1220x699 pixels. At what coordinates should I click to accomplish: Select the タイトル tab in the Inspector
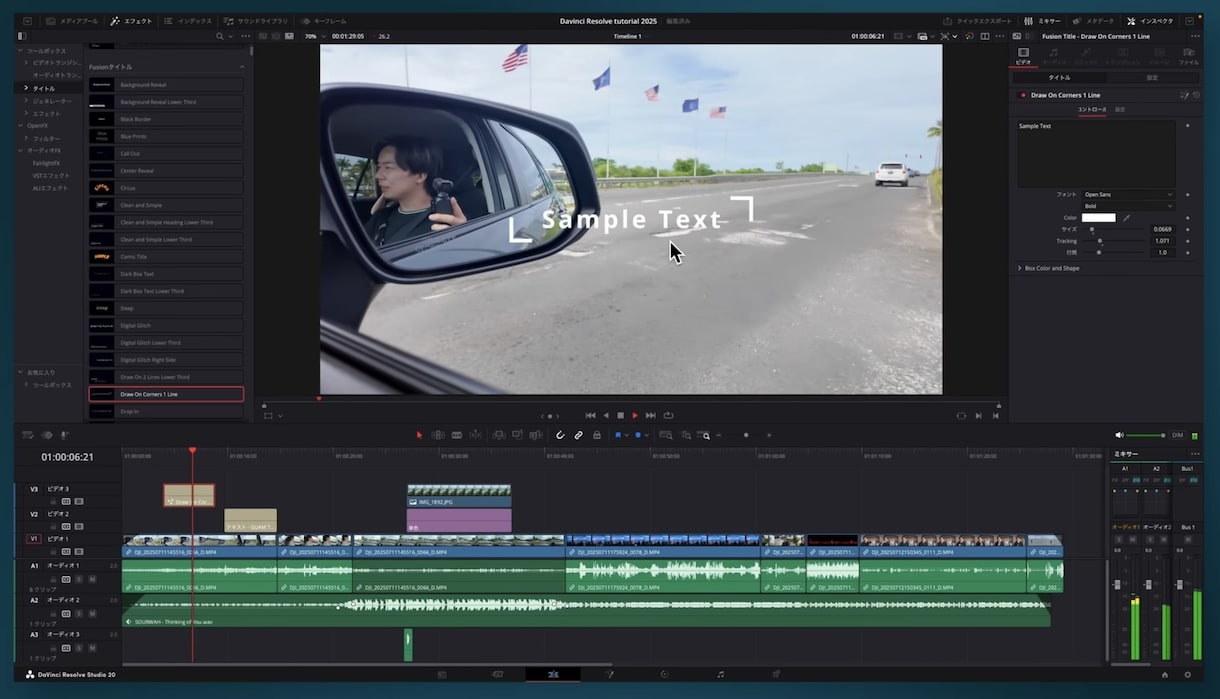coord(1059,77)
